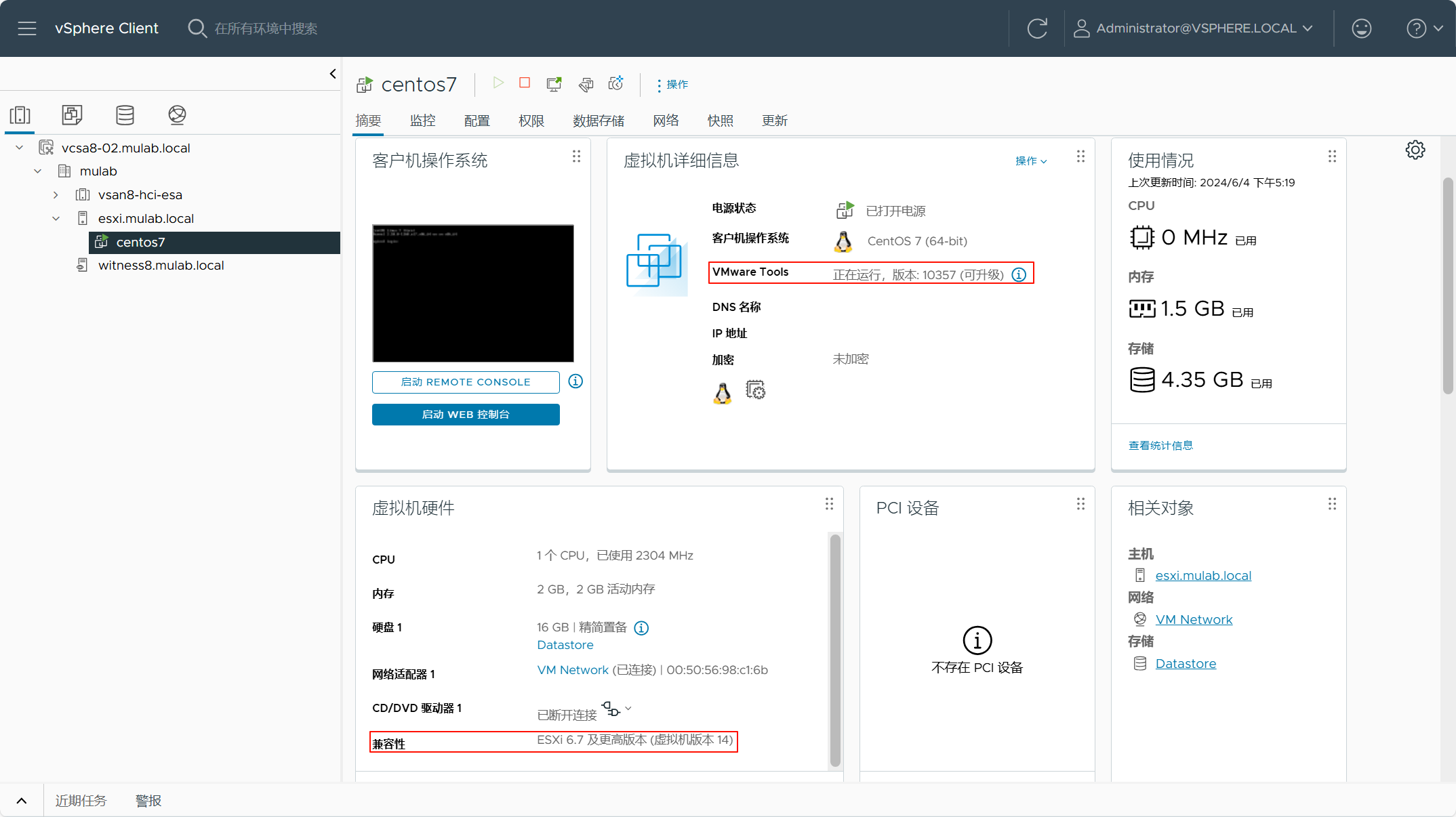Click 使用情况 card drag-handle dots
The width and height of the screenshot is (1456, 817).
coord(1332,156)
